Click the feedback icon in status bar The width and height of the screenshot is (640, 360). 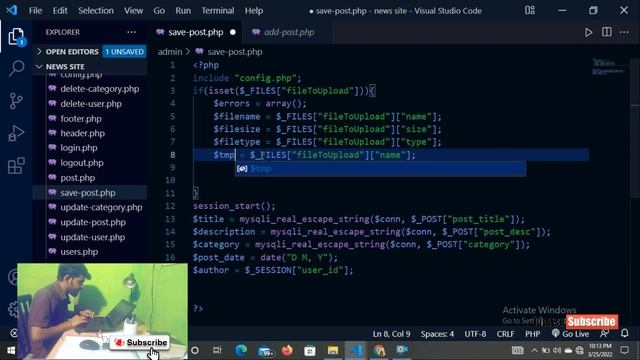pyautogui.click(x=604, y=333)
